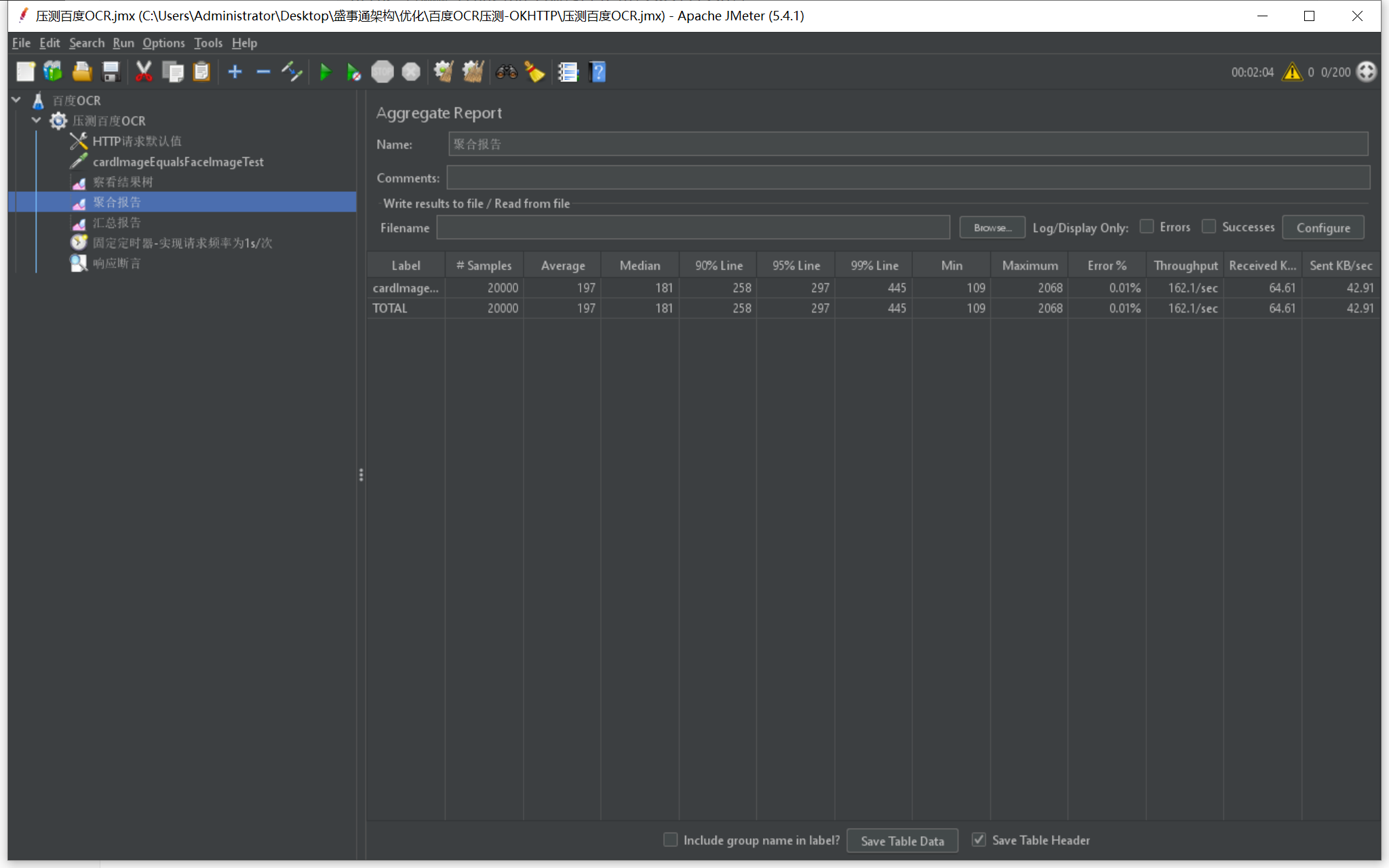Collapse the 压测百度OCR thread group
This screenshot has height=868, width=1389.
click(36, 120)
